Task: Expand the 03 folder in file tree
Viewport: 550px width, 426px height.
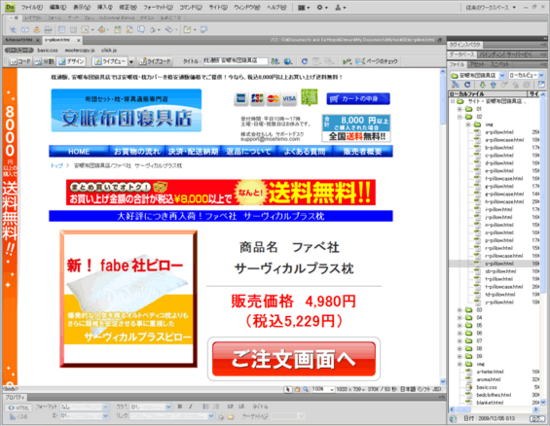Action: pos(460,310)
